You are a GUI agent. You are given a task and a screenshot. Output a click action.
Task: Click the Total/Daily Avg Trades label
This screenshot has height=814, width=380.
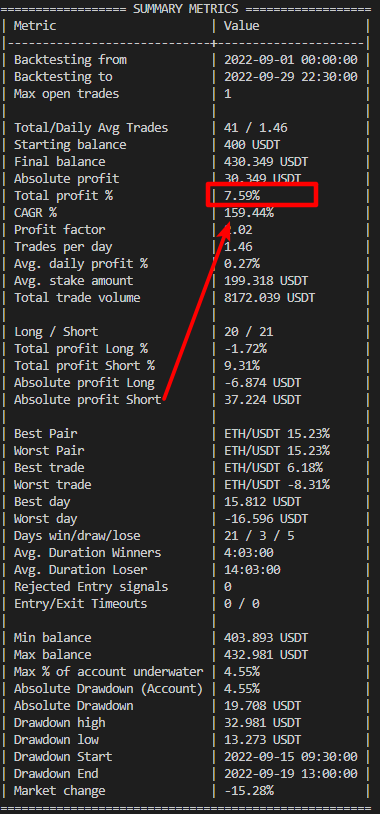(91, 128)
